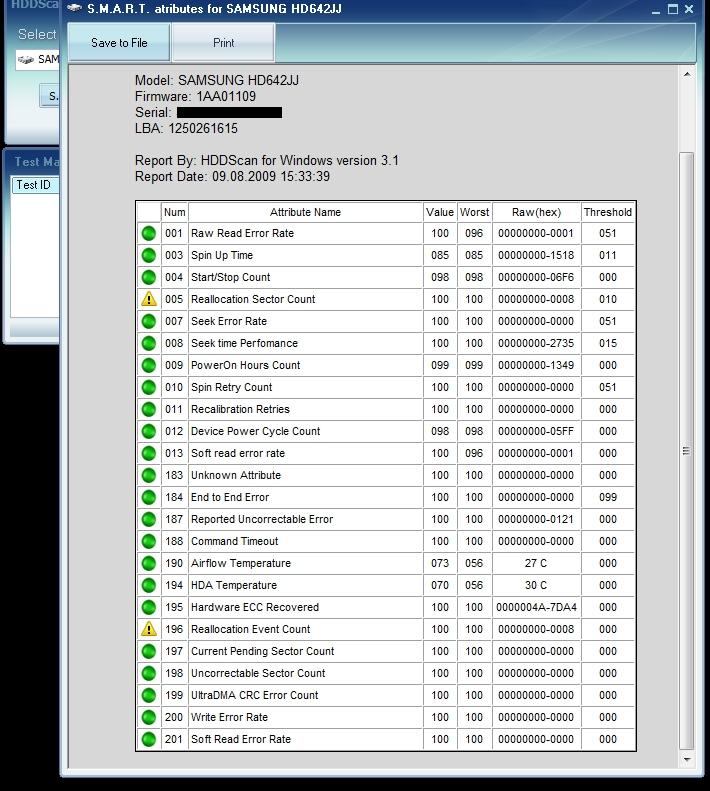This screenshot has width=710, height=791.
Task: Open drive select dropdown in HDDScan background window
Action: pyautogui.click(x=38, y=60)
